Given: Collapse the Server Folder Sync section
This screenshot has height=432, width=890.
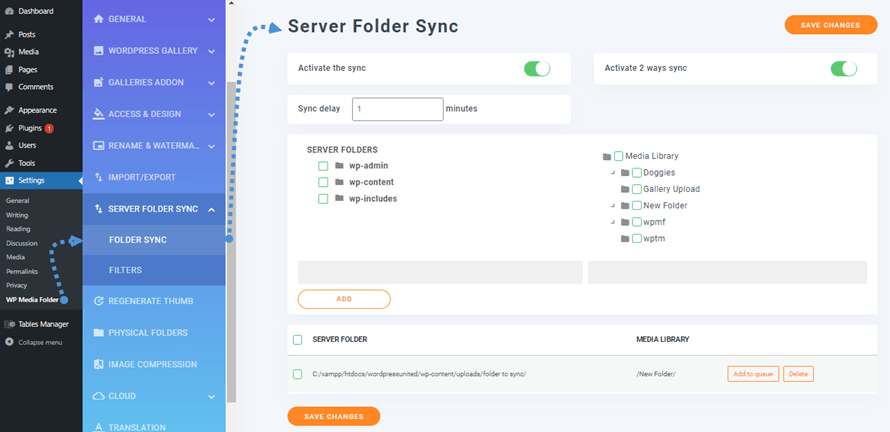Looking at the screenshot, I should pyautogui.click(x=211, y=209).
